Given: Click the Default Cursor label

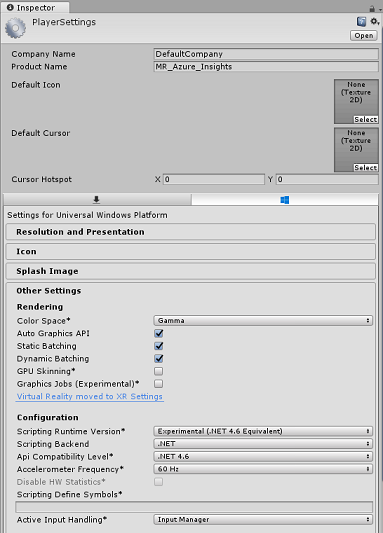Looking at the screenshot, I should pyautogui.click(x=40, y=133).
